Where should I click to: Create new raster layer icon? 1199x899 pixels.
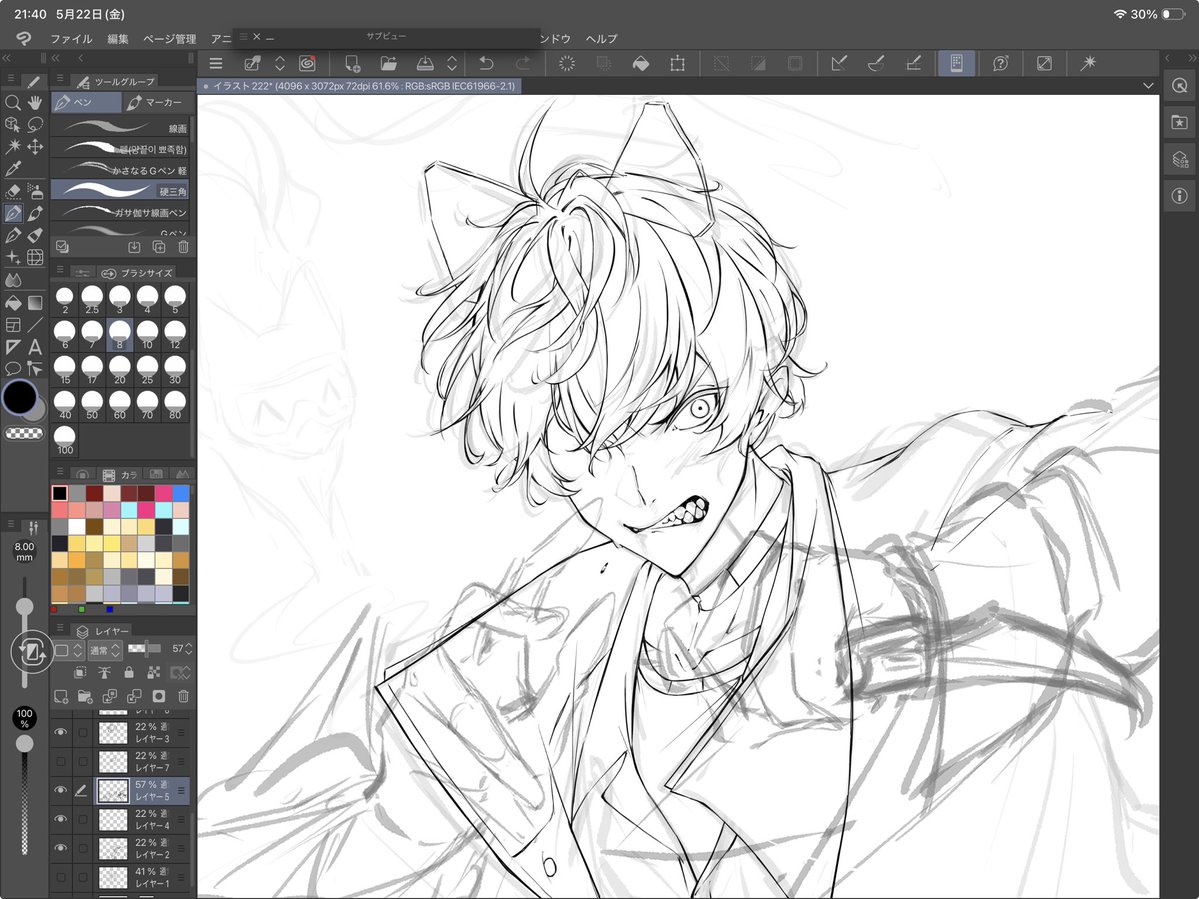pyautogui.click(x=61, y=696)
